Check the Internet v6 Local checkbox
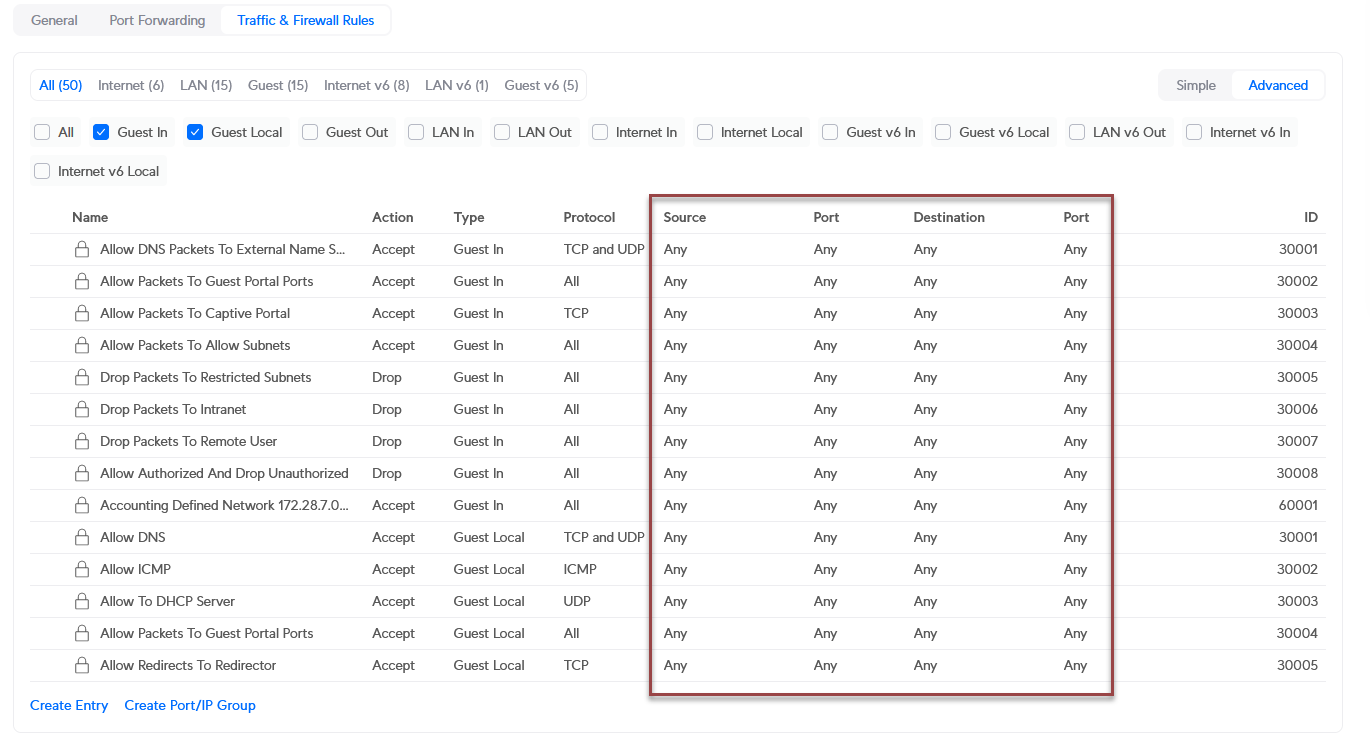Image resolution: width=1370 pixels, height=738 pixels. click(42, 171)
